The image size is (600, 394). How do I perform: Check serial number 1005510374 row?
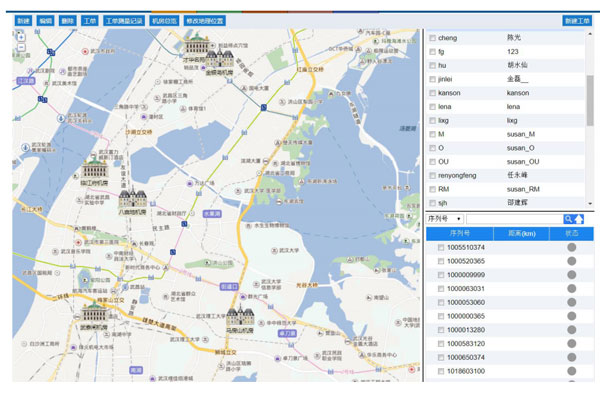click(x=441, y=247)
